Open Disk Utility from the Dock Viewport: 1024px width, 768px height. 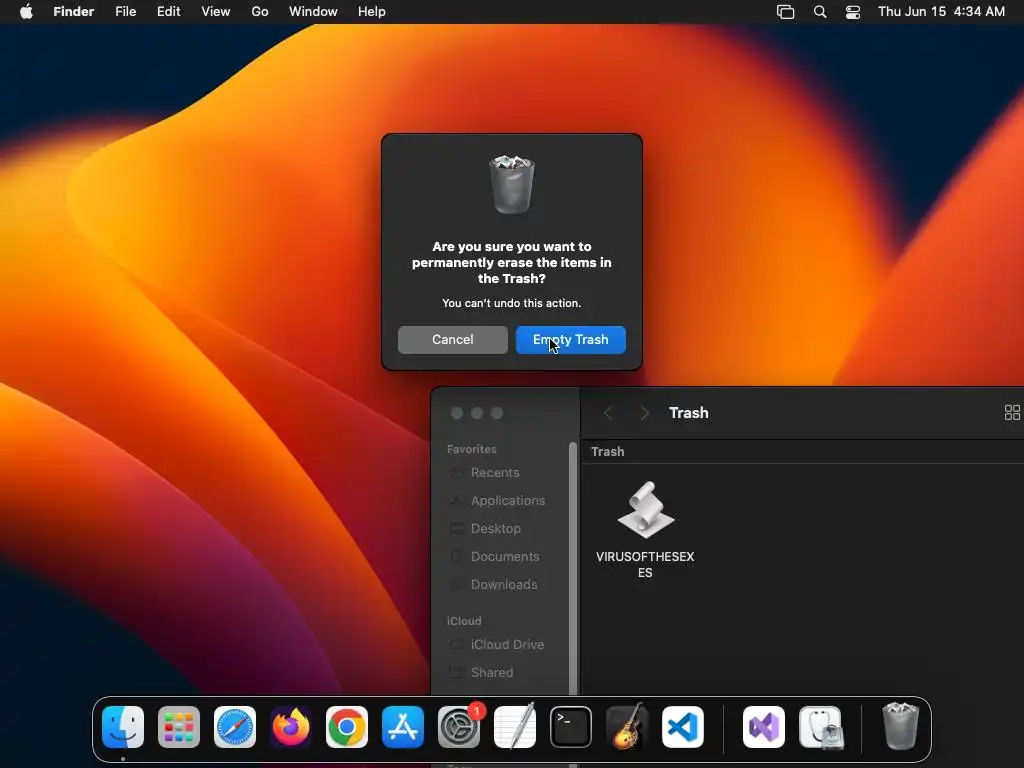point(821,727)
